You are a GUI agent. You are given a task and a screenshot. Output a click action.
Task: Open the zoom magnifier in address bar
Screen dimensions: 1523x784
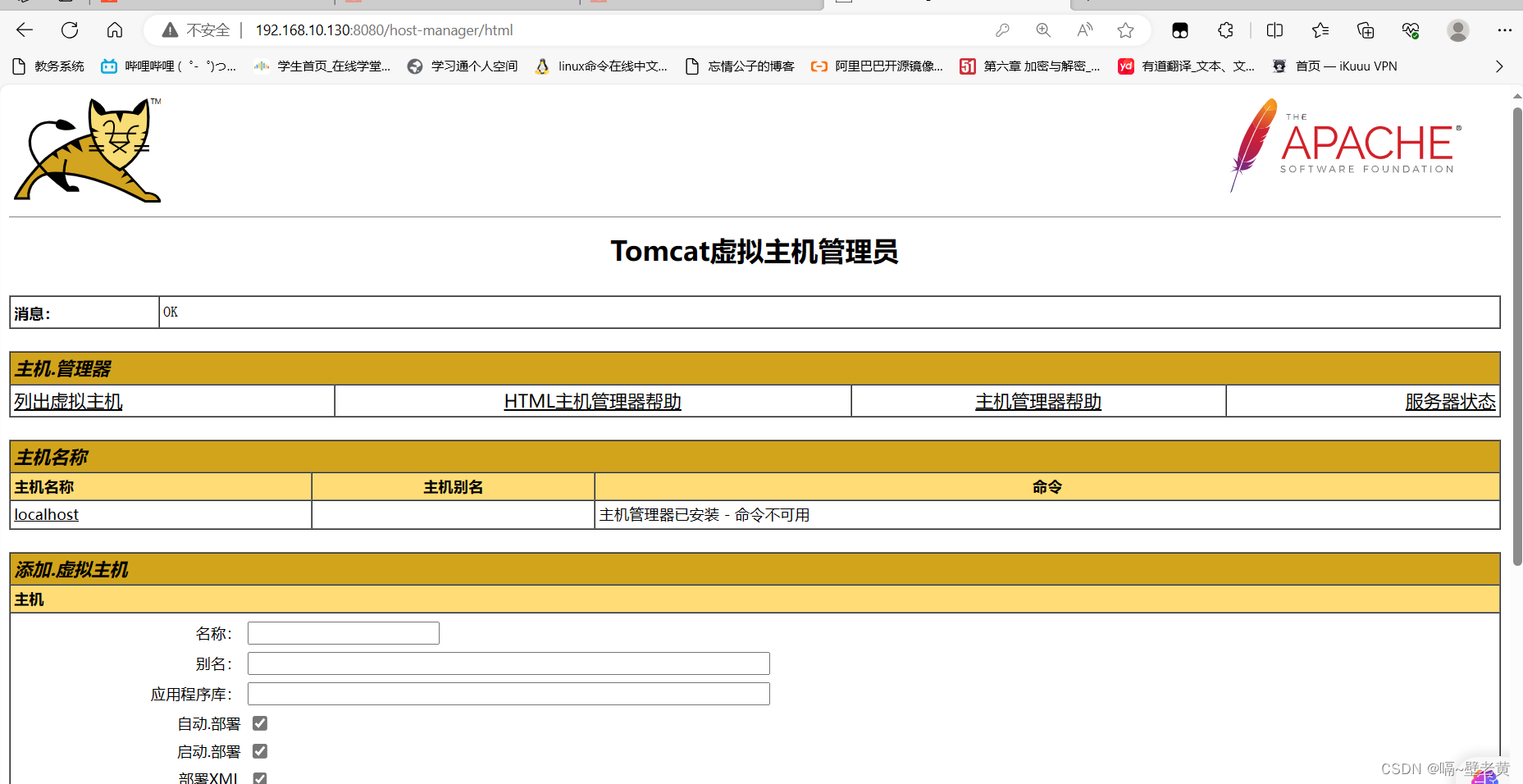pyautogui.click(x=1043, y=30)
